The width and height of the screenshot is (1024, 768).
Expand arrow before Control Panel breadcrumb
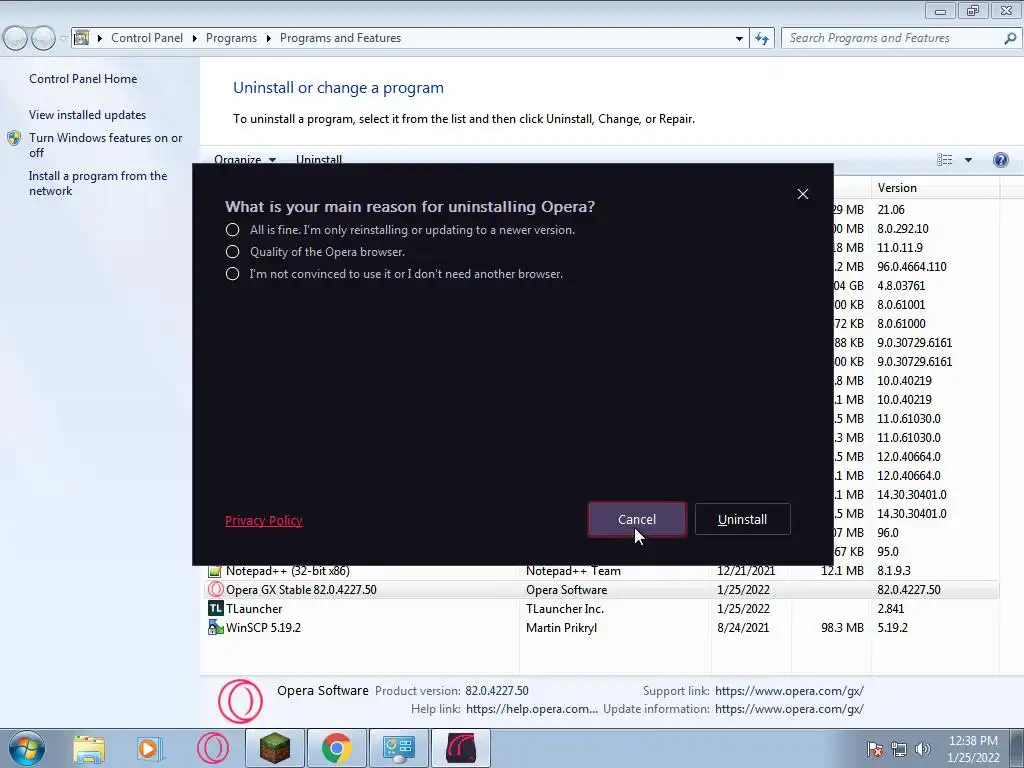tap(100, 38)
